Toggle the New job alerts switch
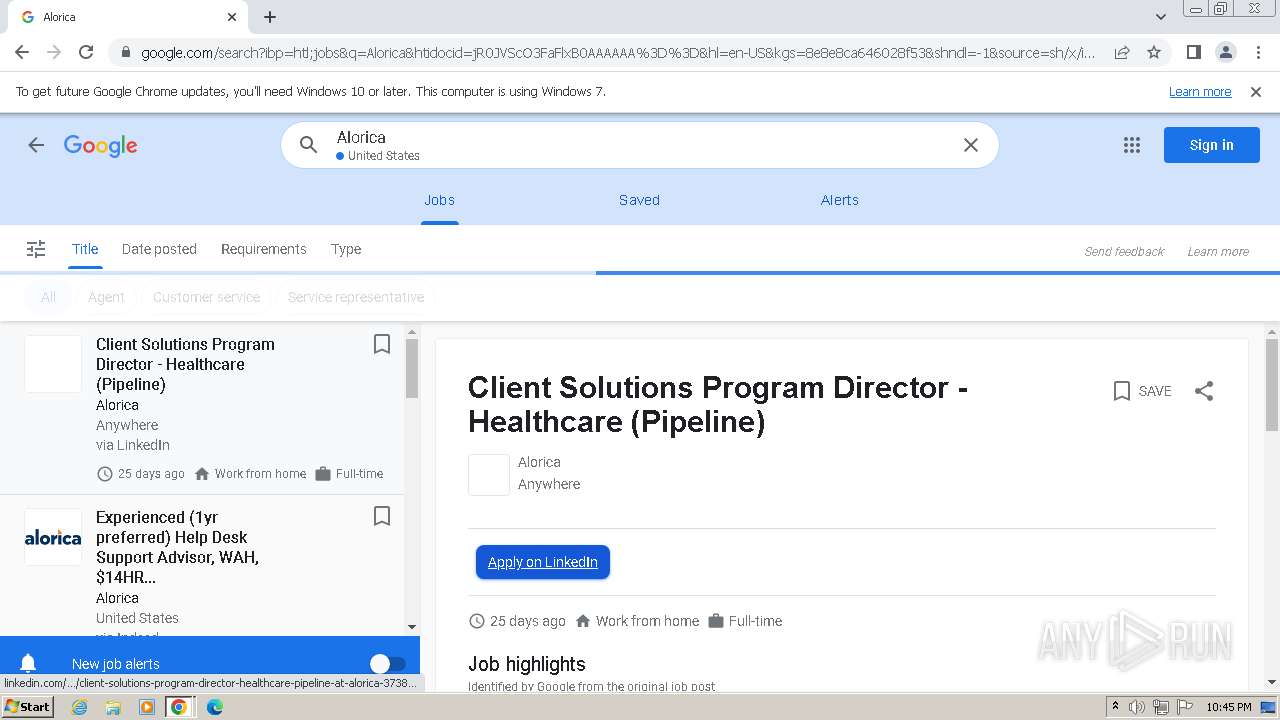Screen dimensions: 1280x720 (x=387, y=664)
